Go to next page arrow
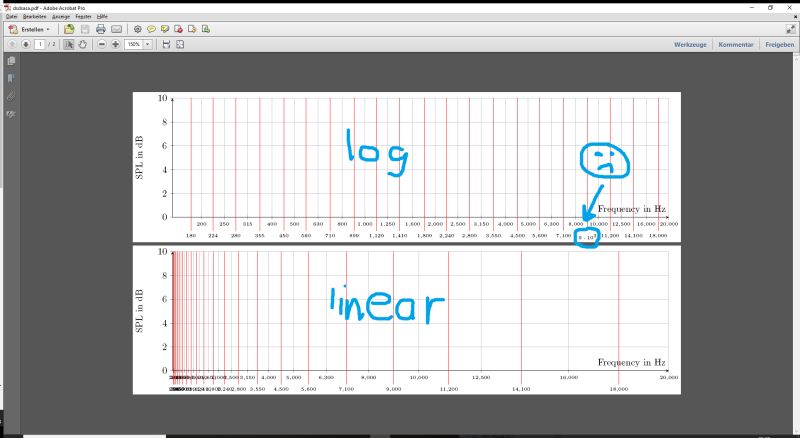This screenshot has width=800, height=438. pyautogui.click(x=26, y=44)
